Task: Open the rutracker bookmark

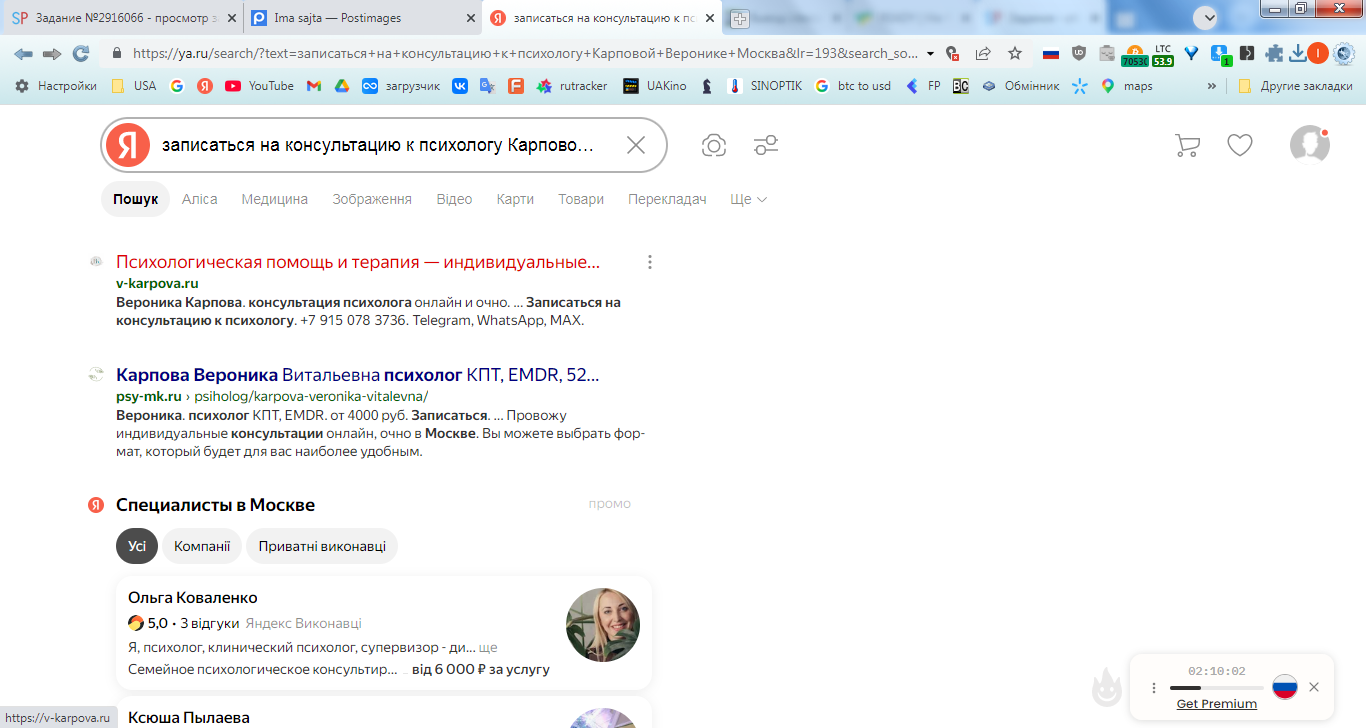Action: pyautogui.click(x=572, y=86)
